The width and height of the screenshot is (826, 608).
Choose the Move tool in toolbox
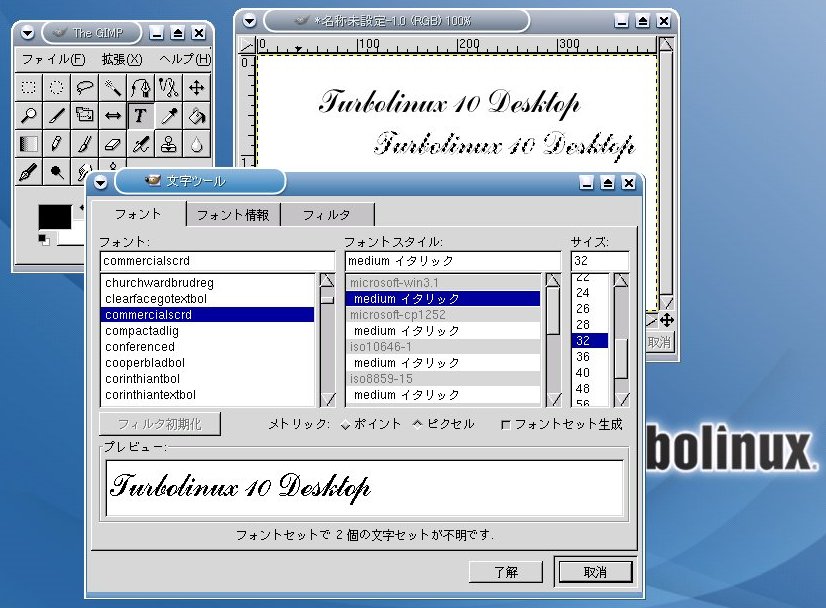click(196, 87)
